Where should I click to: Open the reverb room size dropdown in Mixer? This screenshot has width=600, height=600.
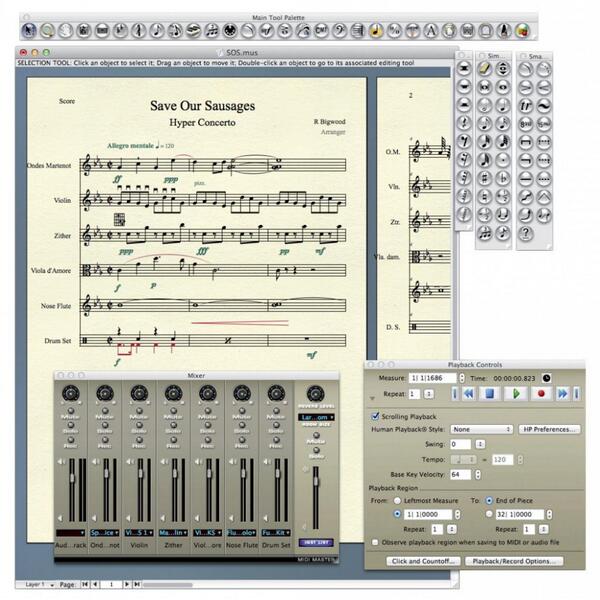tap(316, 417)
